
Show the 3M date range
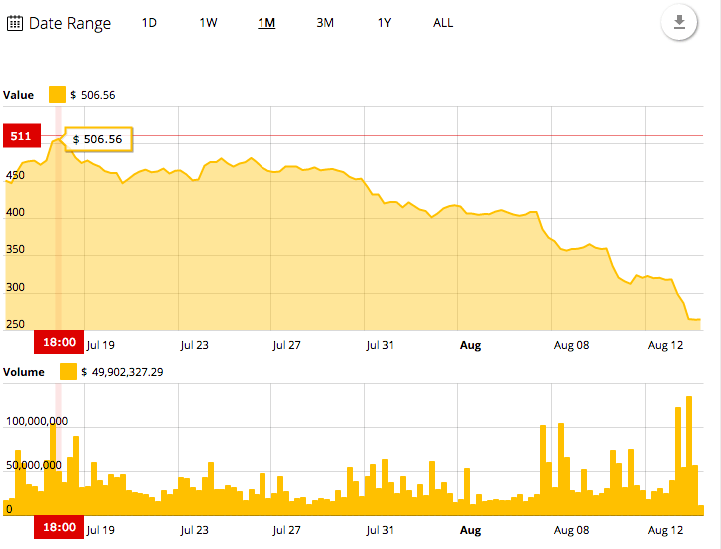tap(325, 23)
